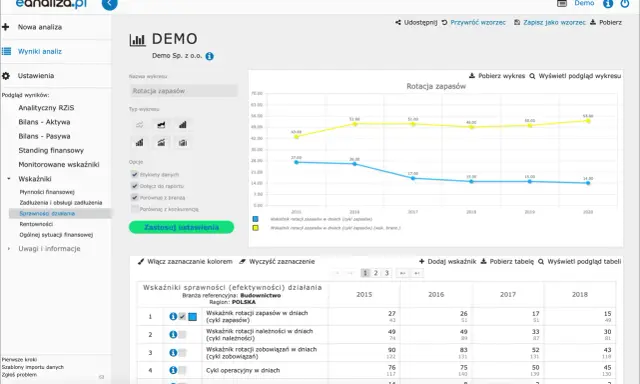The width and height of the screenshot is (640, 384).
Task: Select the combined bar-line chart type icon
Action: coord(161,142)
